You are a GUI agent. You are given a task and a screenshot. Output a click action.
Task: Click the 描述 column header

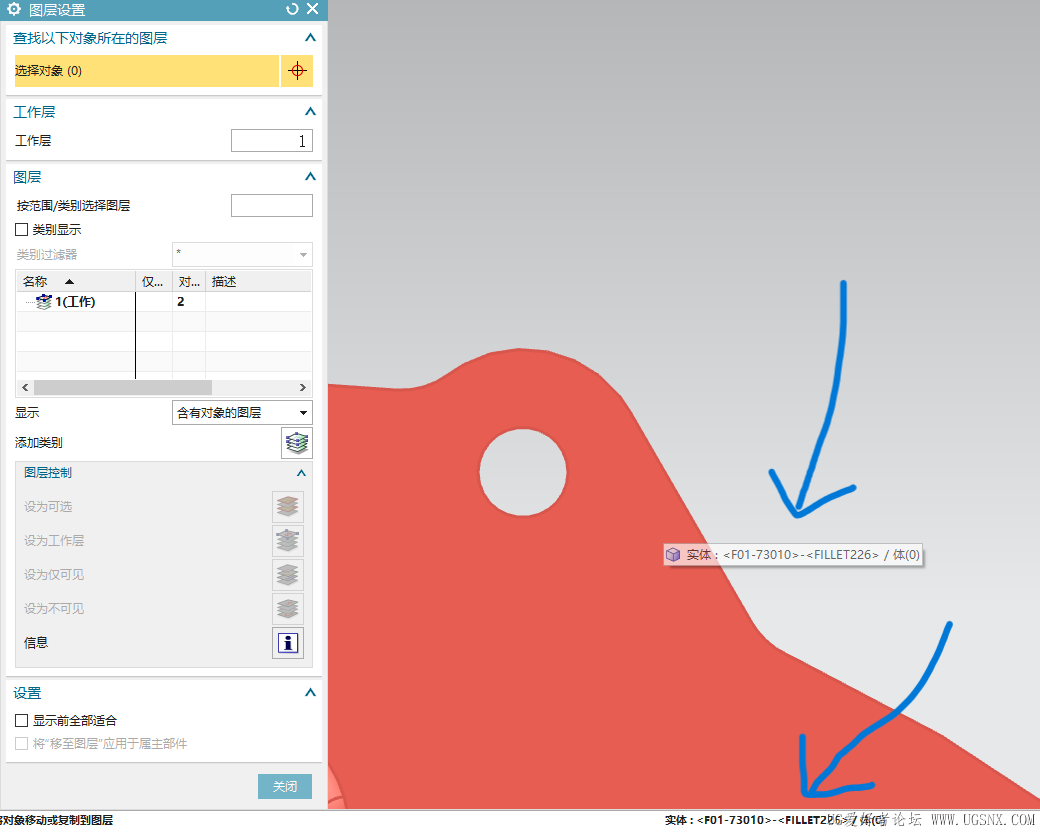[259, 282]
